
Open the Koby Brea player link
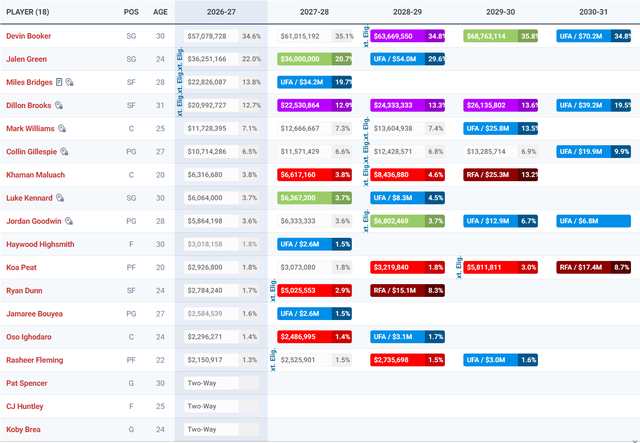(x=23, y=430)
